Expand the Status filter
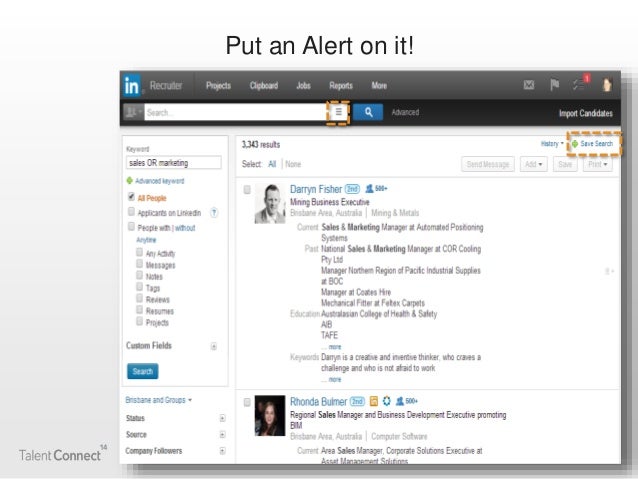The image size is (638, 479). 222,418
